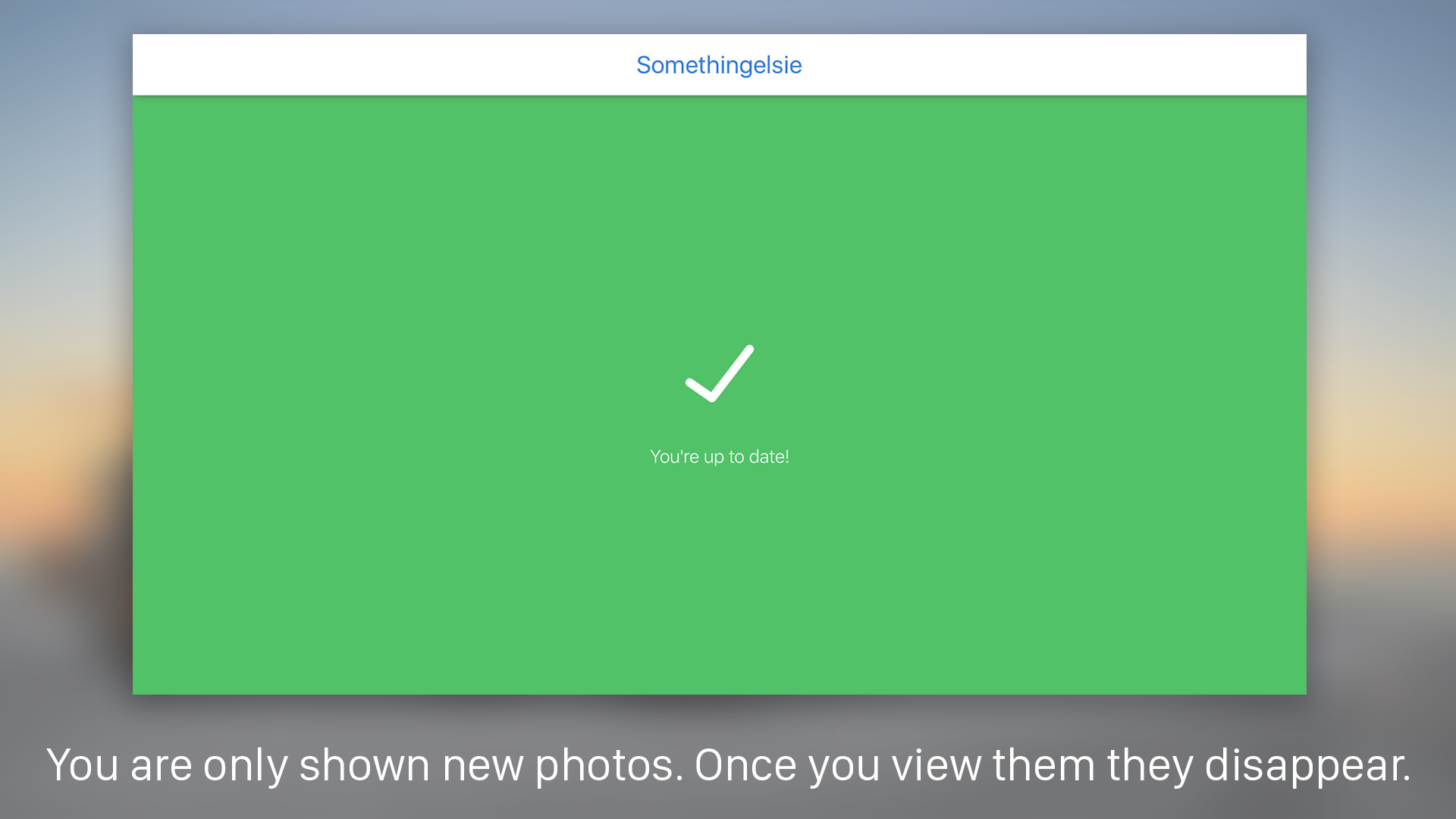Image resolution: width=1456 pixels, height=819 pixels.
Task: Click the word "You're" under the checkmark
Action: [x=674, y=457]
